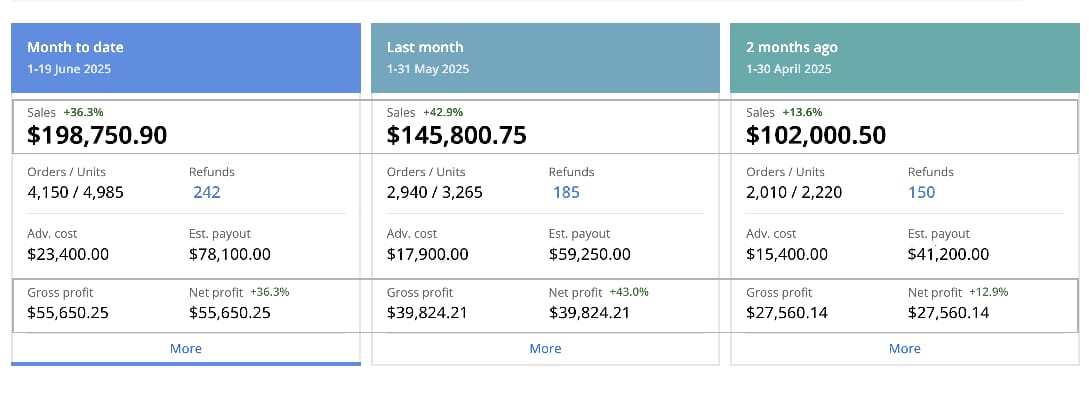
Task: Click the +43.0% net profit badge
Action: (x=629, y=292)
